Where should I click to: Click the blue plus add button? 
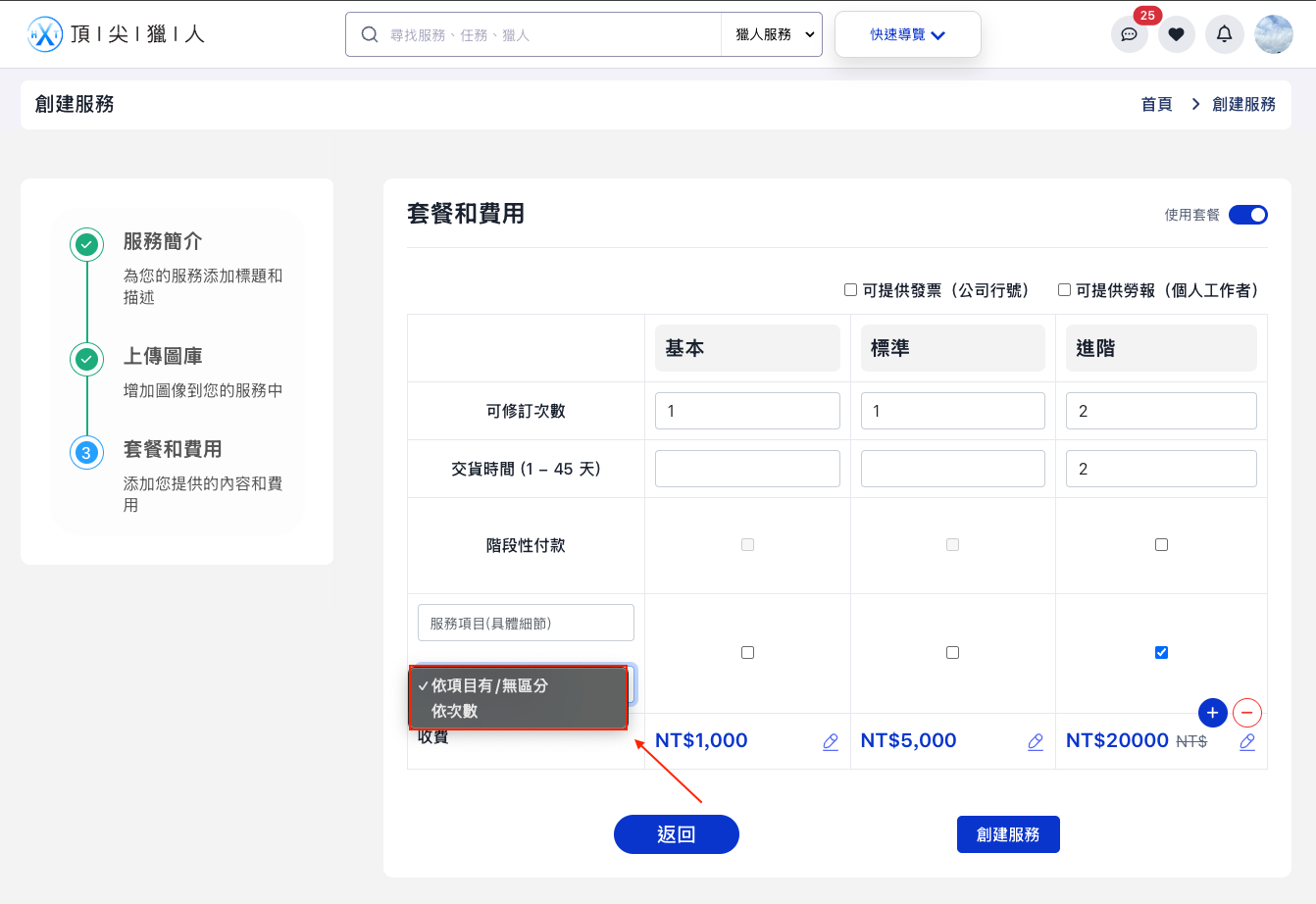1212,713
